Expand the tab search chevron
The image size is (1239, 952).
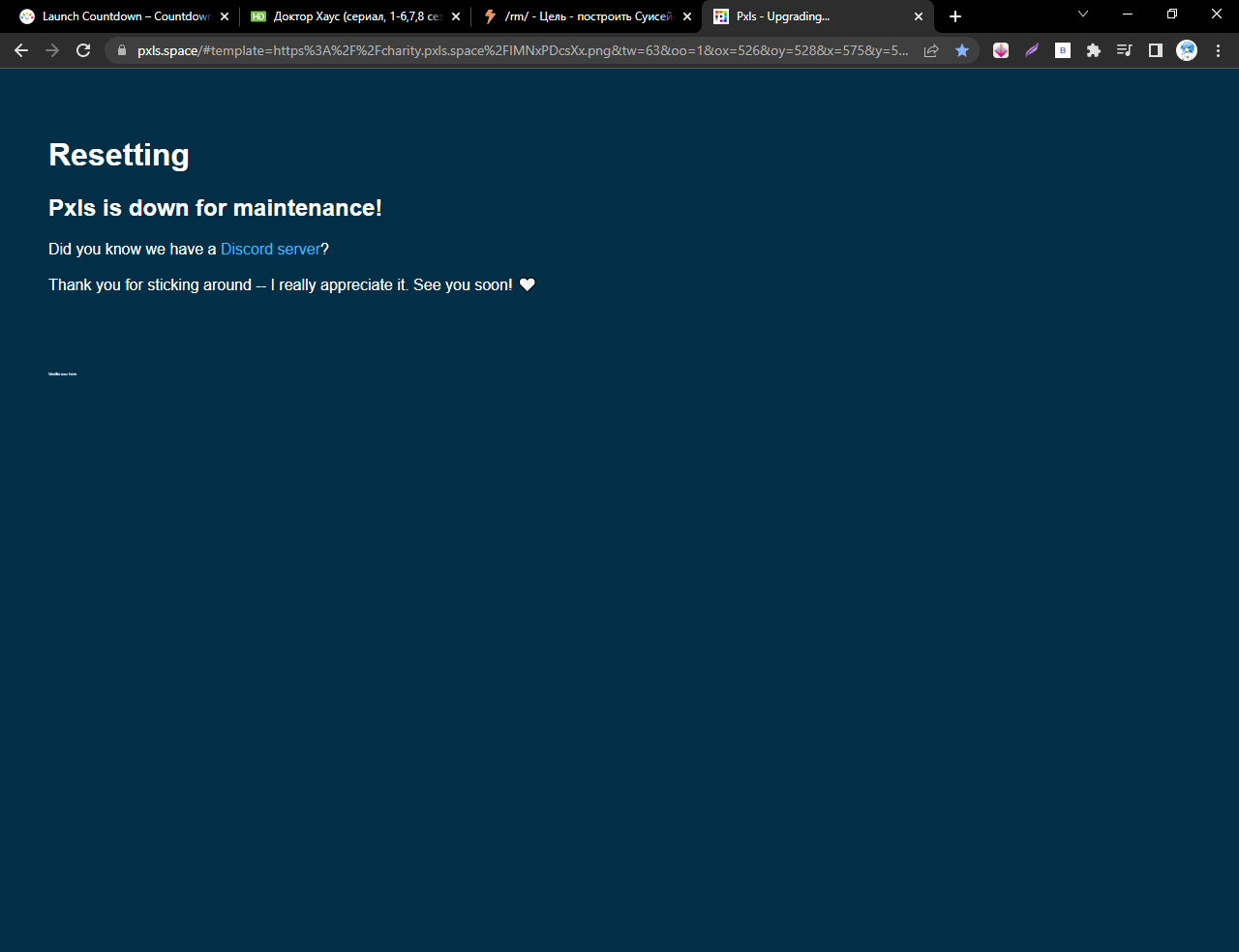tap(1083, 14)
